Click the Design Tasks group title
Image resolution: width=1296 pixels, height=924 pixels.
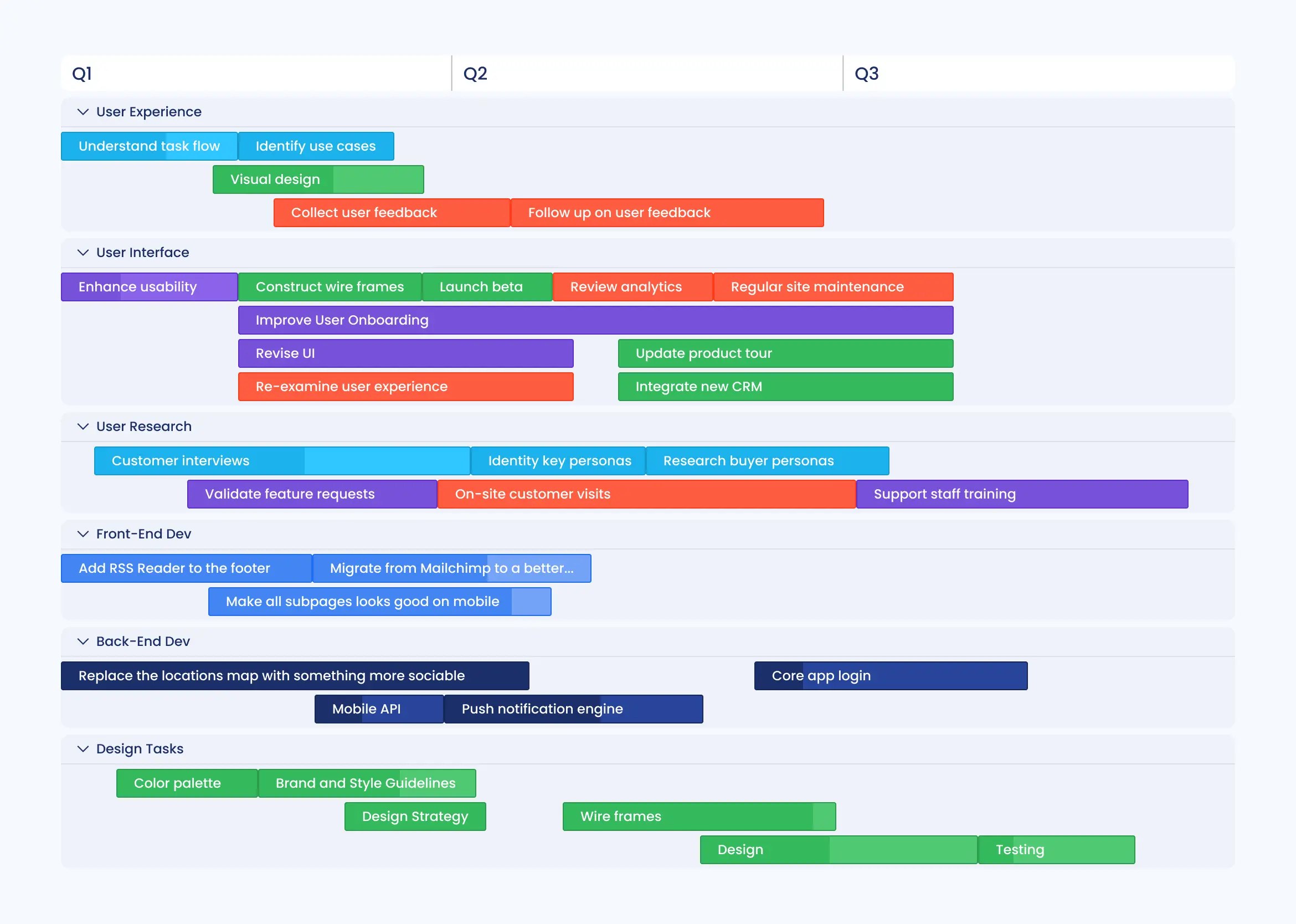pos(140,749)
